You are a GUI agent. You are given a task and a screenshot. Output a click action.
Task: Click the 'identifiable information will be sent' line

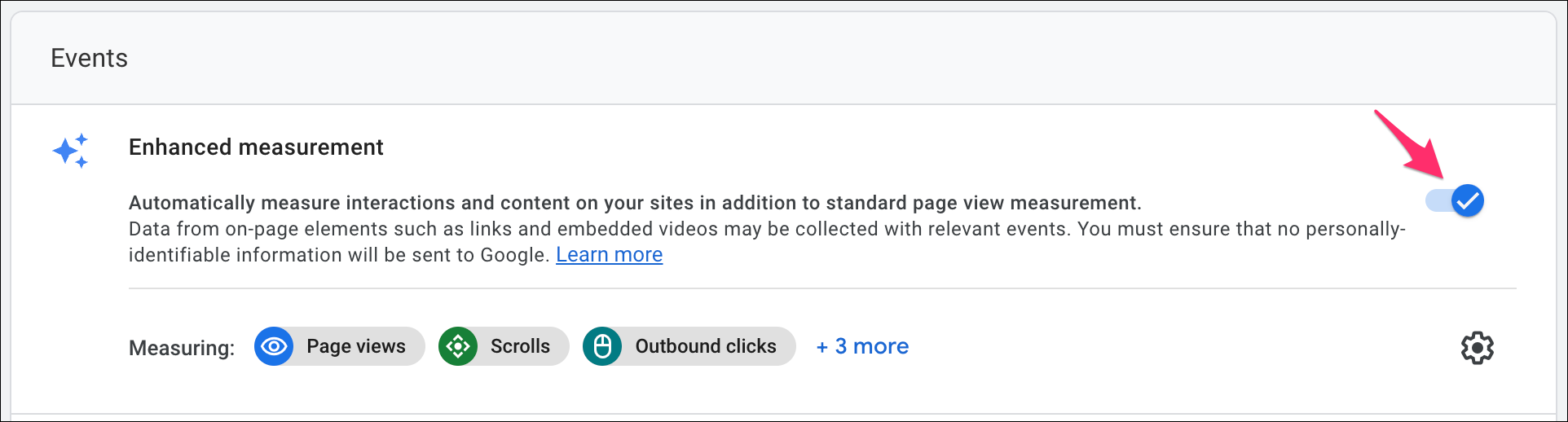[339, 255]
